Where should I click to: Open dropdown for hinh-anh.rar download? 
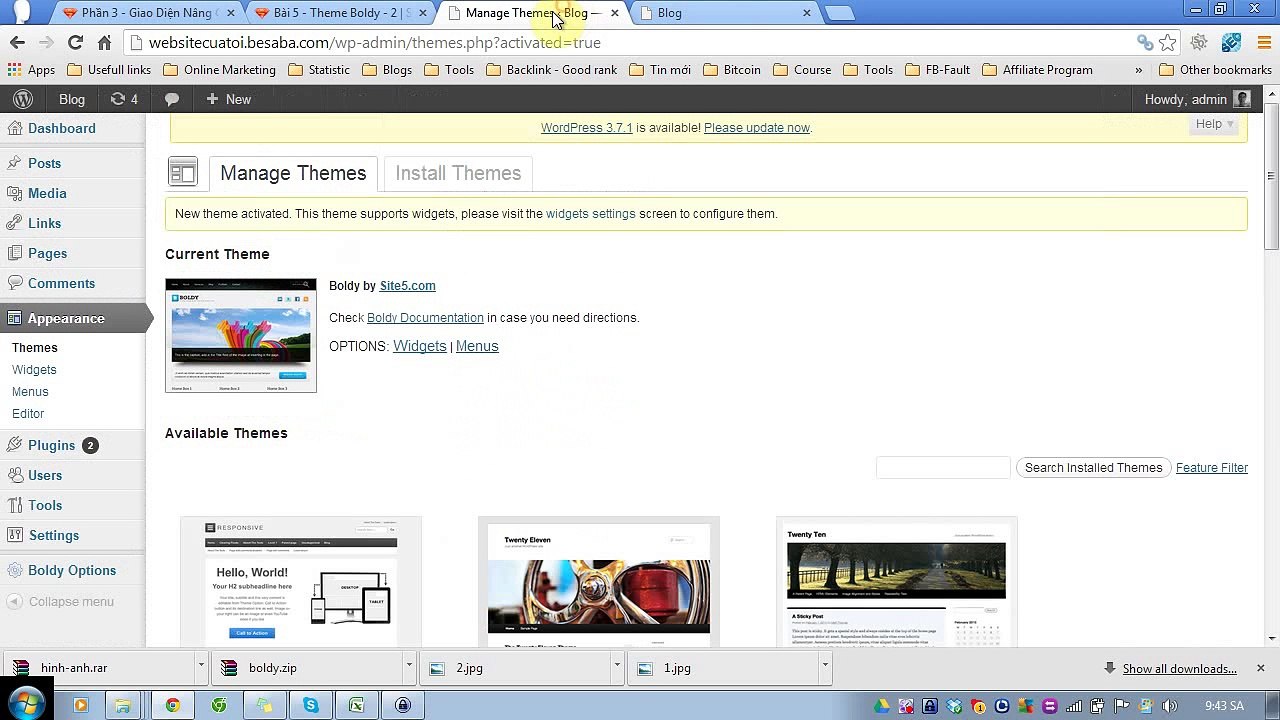pyautogui.click(x=201, y=667)
